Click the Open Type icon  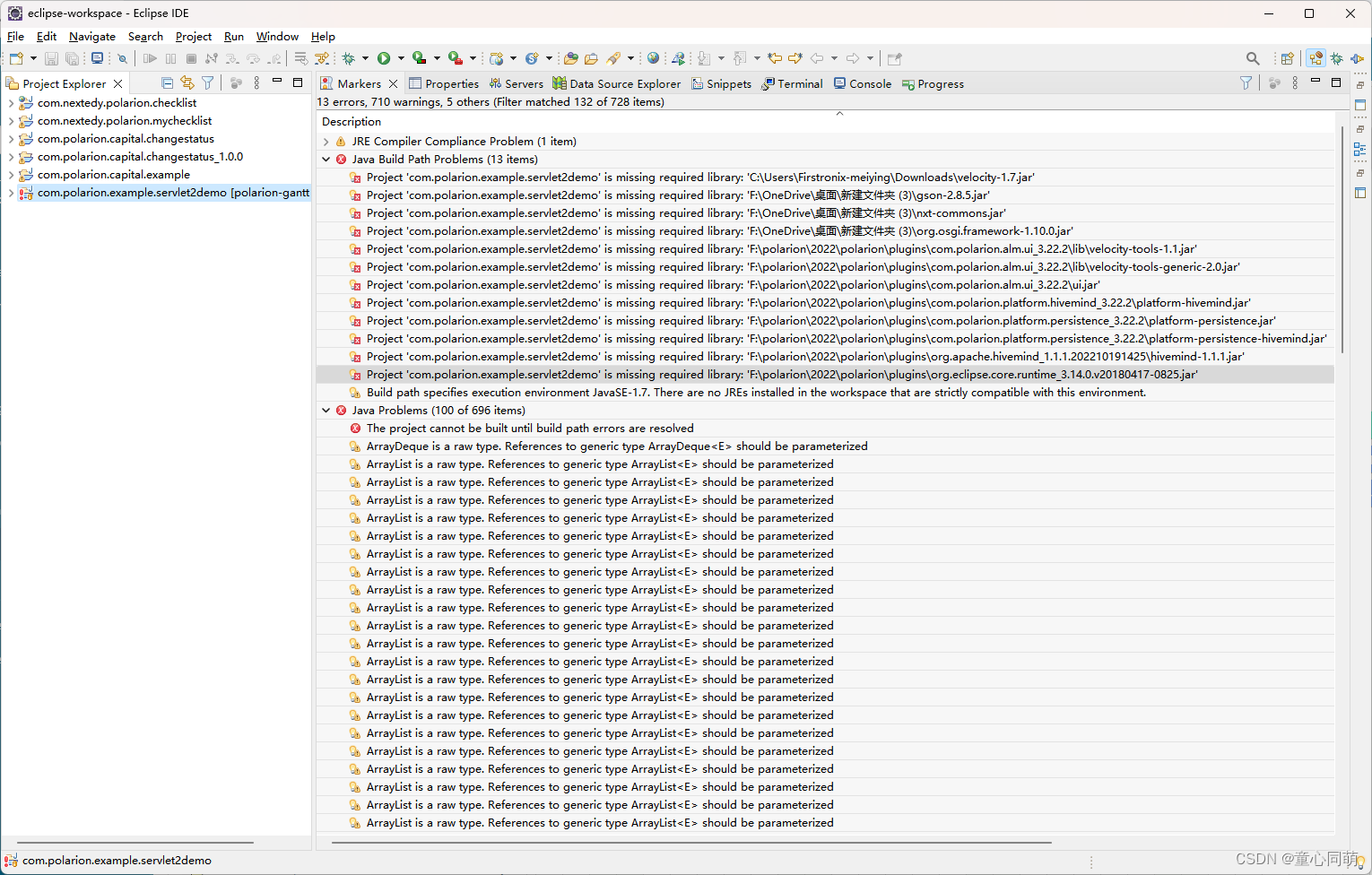click(x=571, y=58)
